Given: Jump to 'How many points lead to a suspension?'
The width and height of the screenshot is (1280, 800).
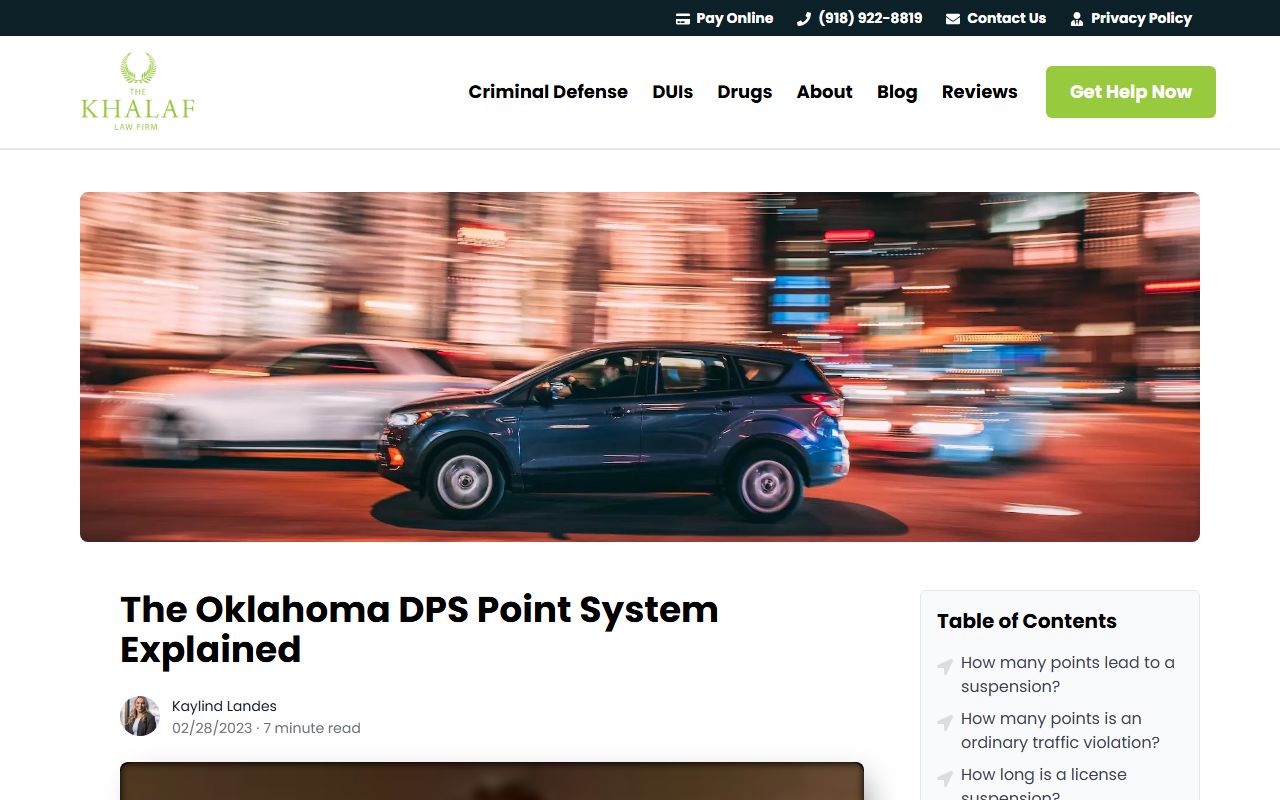Looking at the screenshot, I should click(x=1068, y=674).
